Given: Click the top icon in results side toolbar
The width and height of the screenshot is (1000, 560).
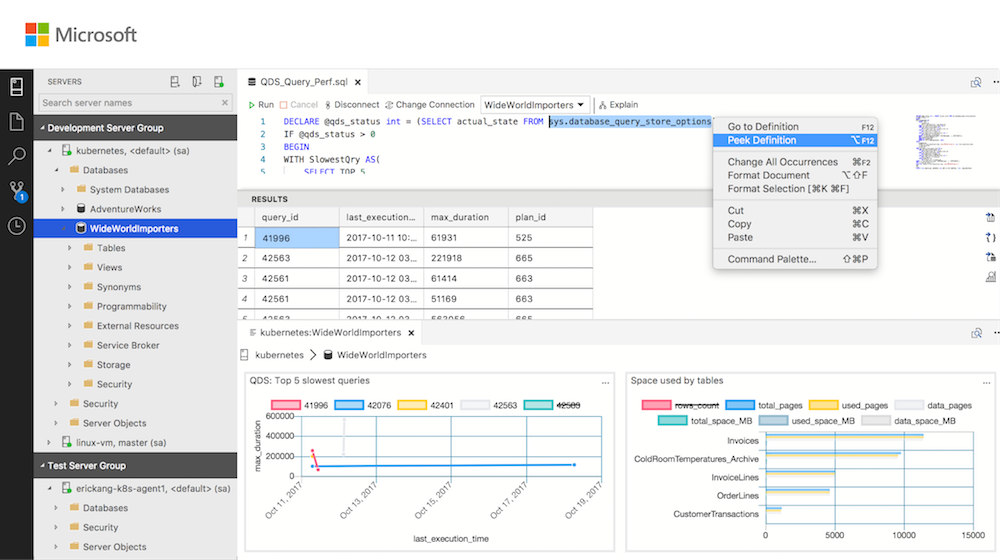Looking at the screenshot, I should tap(990, 217).
